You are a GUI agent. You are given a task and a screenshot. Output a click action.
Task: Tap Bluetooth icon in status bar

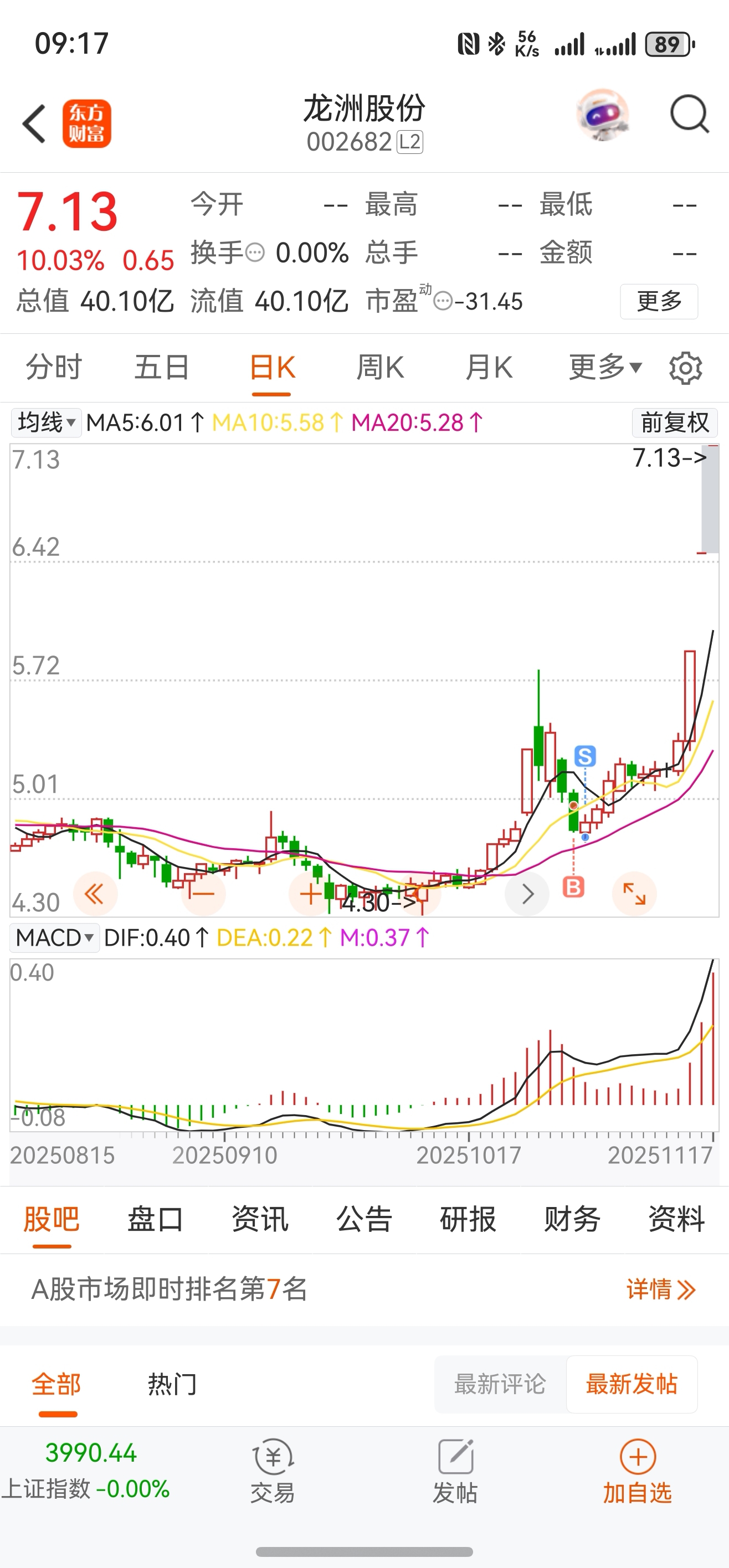point(496,44)
